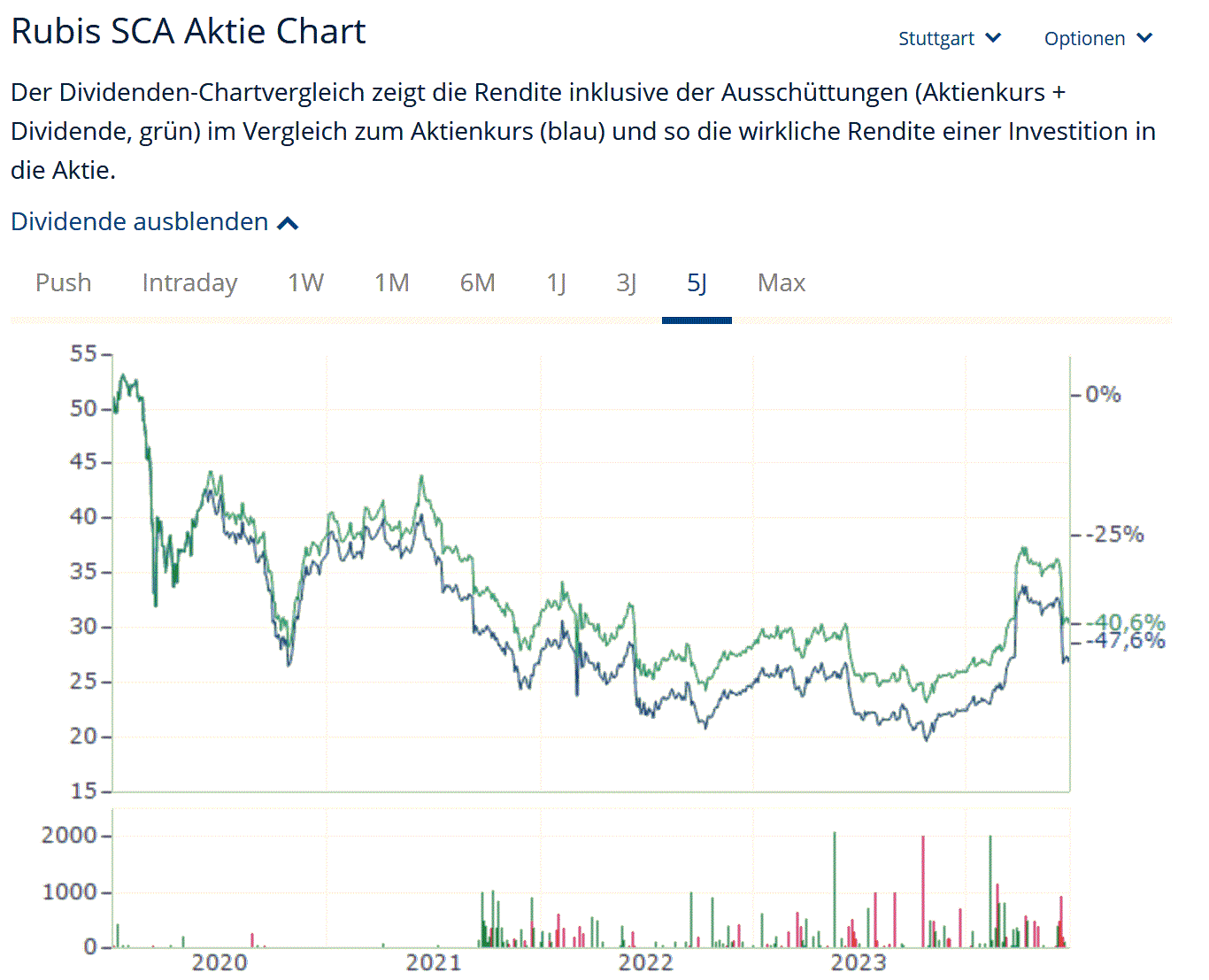This screenshot has width=1209, height=980.
Task: Click the -47,6% share price label
Action: pos(1129,641)
